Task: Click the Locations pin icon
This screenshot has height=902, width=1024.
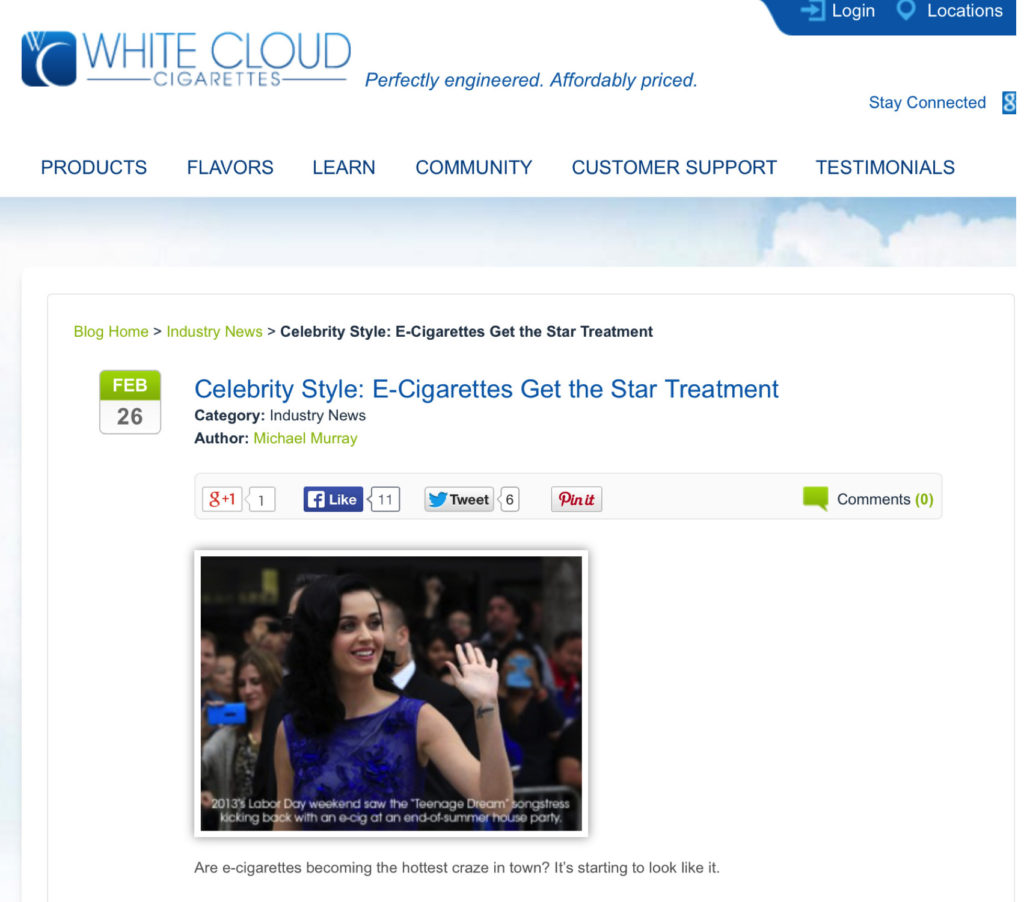Action: click(x=906, y=10)
